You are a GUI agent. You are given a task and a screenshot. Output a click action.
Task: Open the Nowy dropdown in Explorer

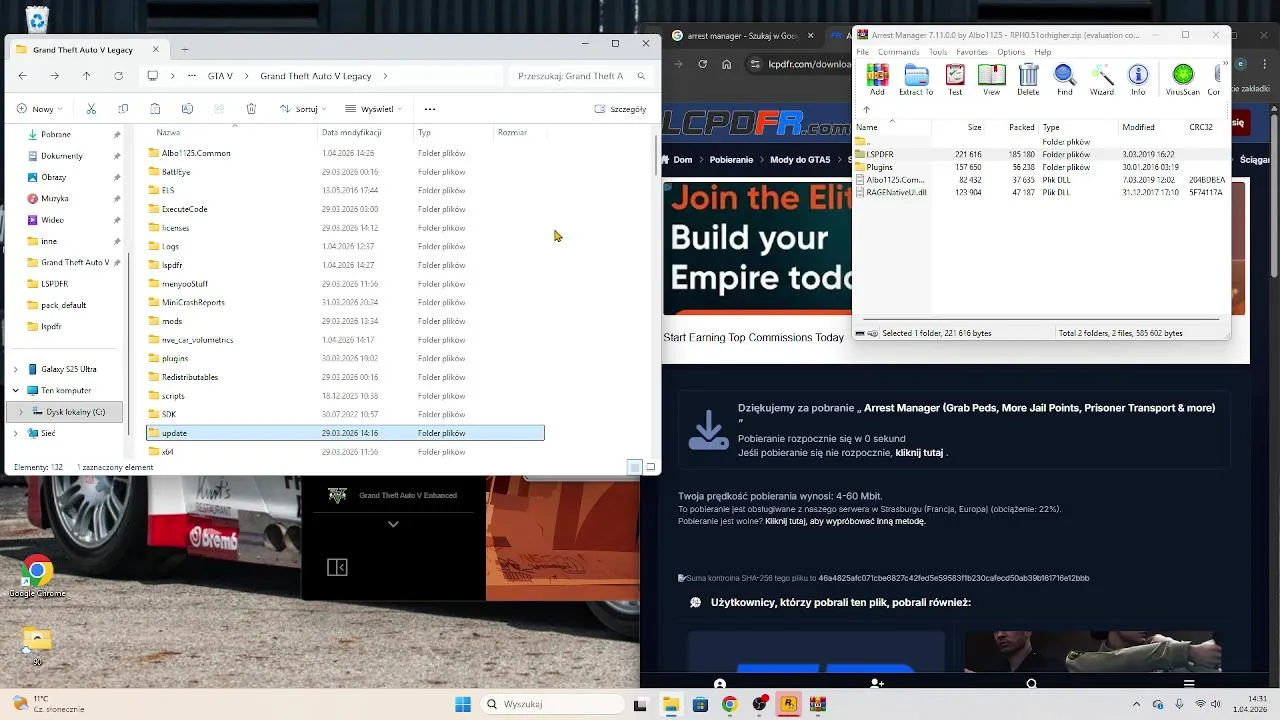[39, 109]
